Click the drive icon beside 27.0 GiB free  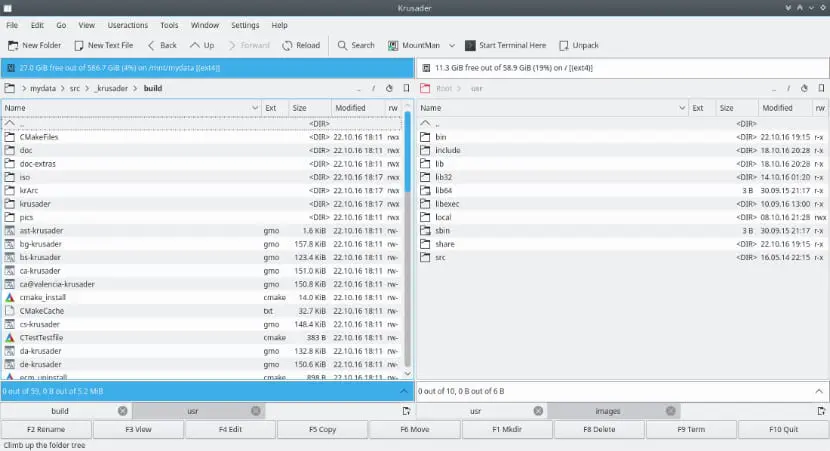11,68
